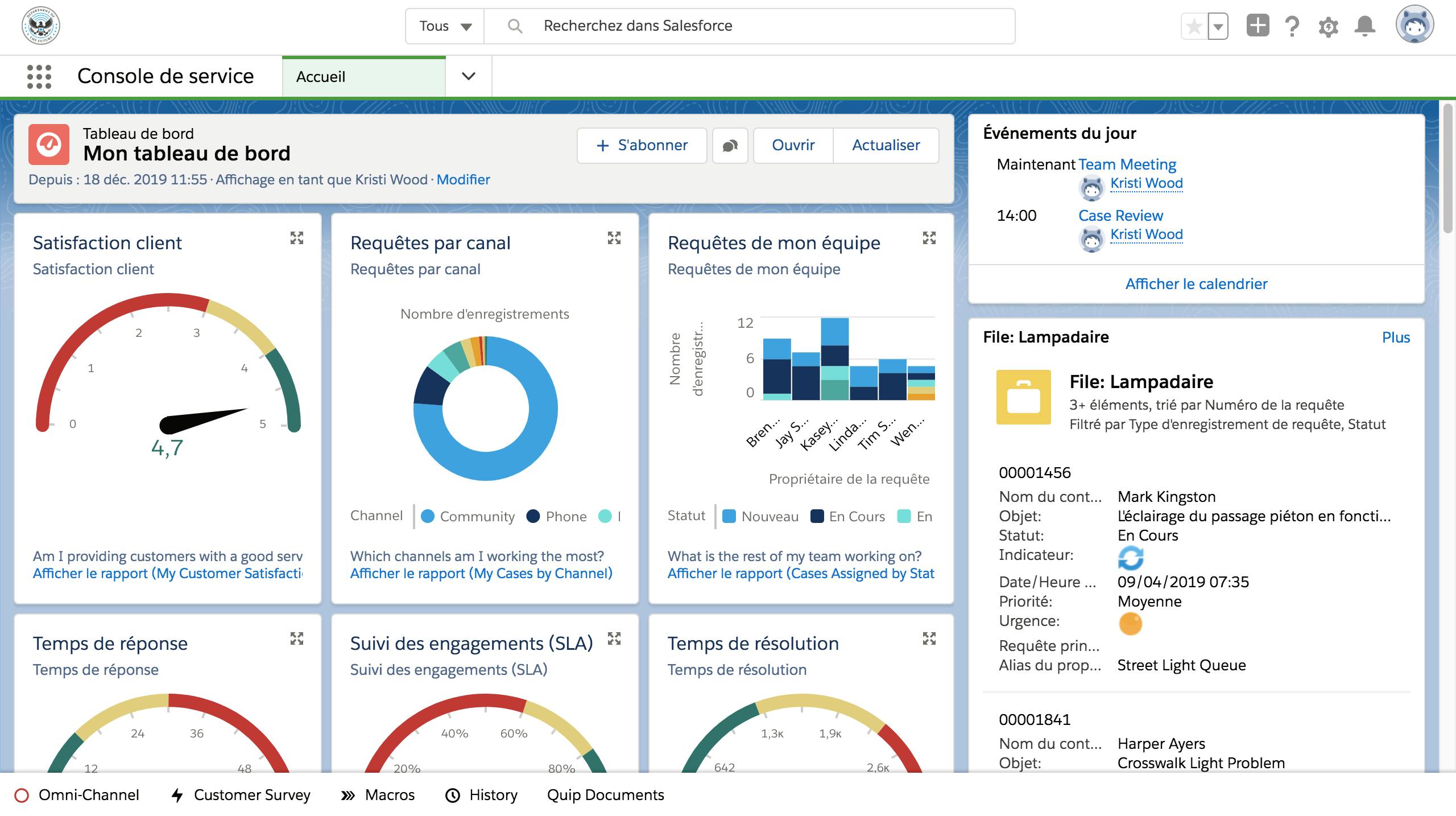
Task: Click the Recherchez dans Salesforce field
Action: (750, 26)
